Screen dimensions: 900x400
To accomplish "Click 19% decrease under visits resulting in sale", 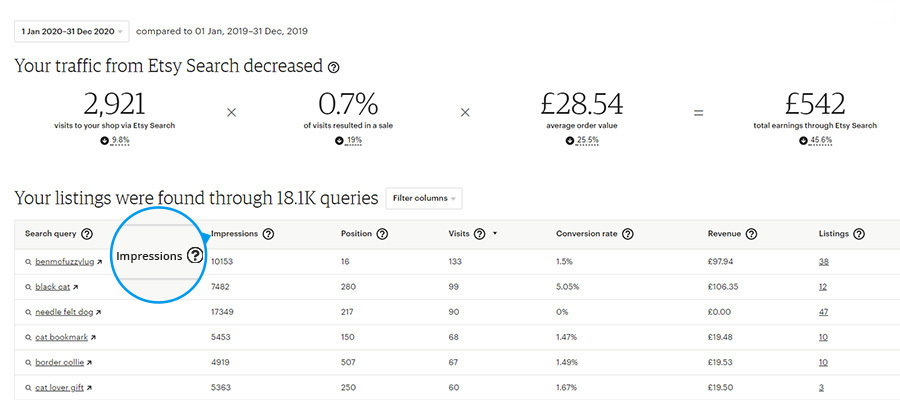I will pos(353,141).
